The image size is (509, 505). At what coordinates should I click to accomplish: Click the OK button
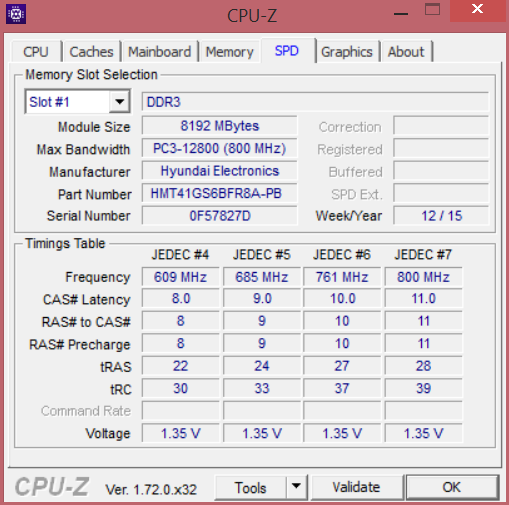tap(452, 487)
